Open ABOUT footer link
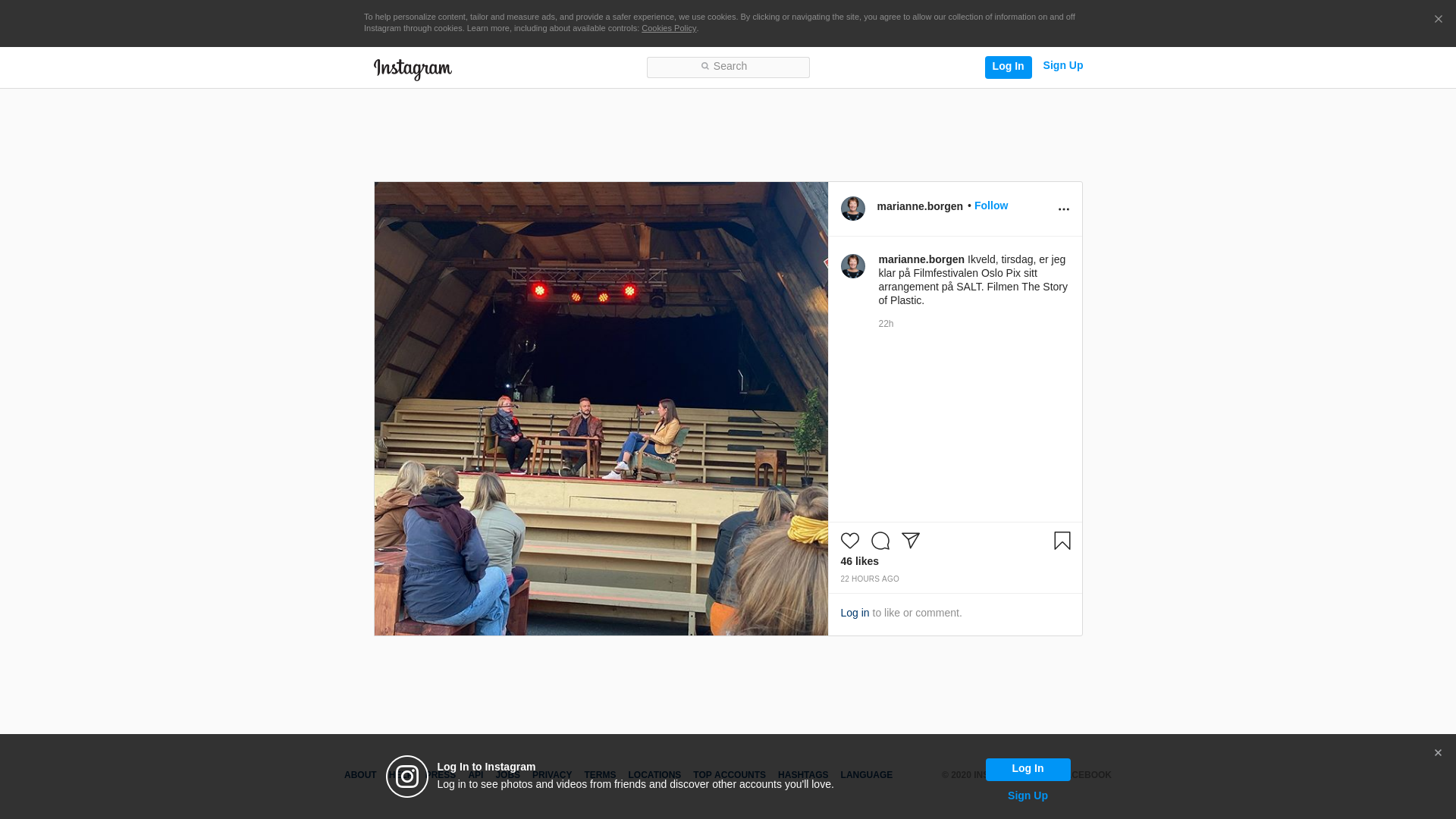The height and width of the screenshot is (819, 1456). tap(360, 775)
